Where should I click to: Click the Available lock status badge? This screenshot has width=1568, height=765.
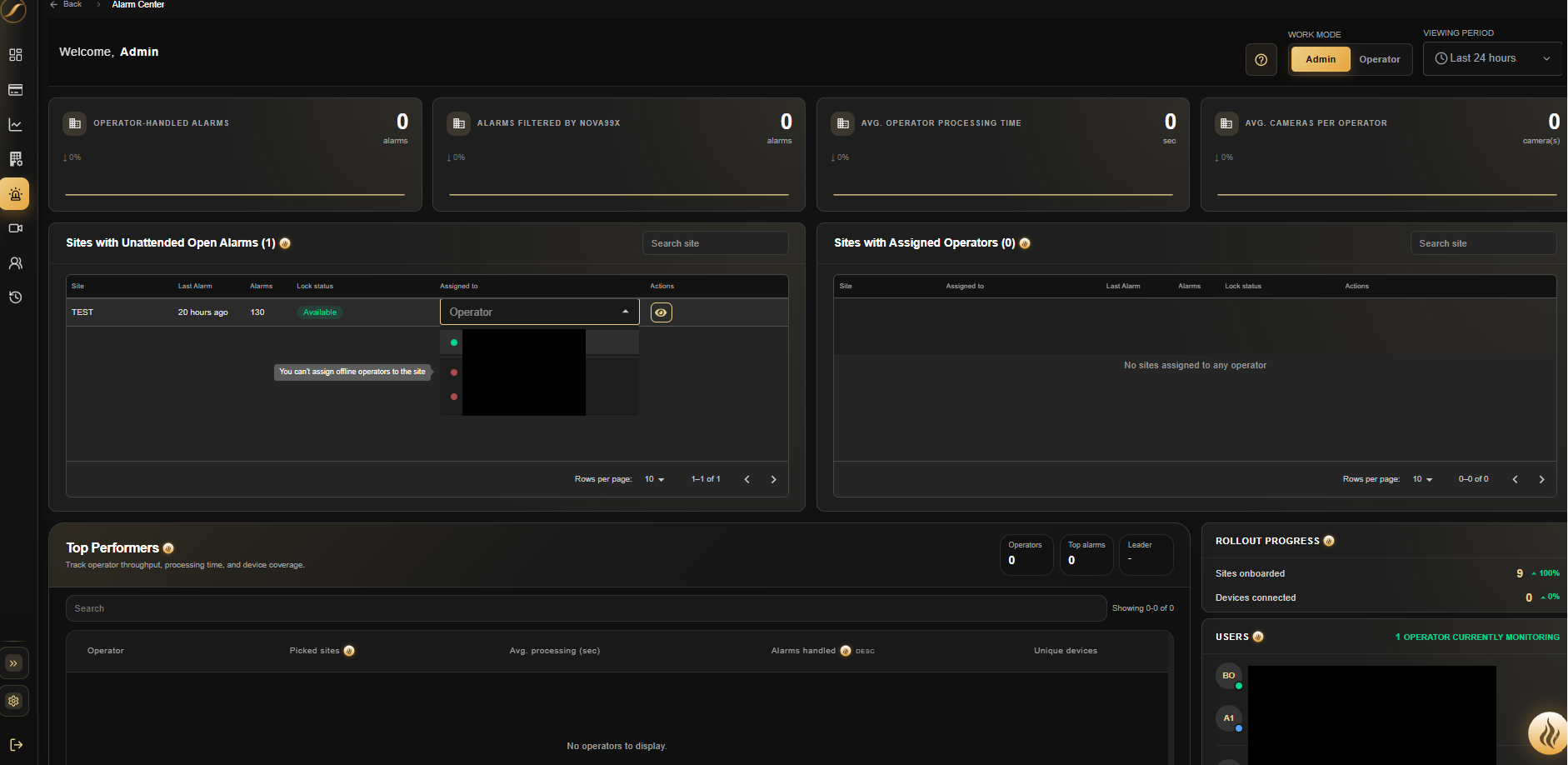(320, 312)
